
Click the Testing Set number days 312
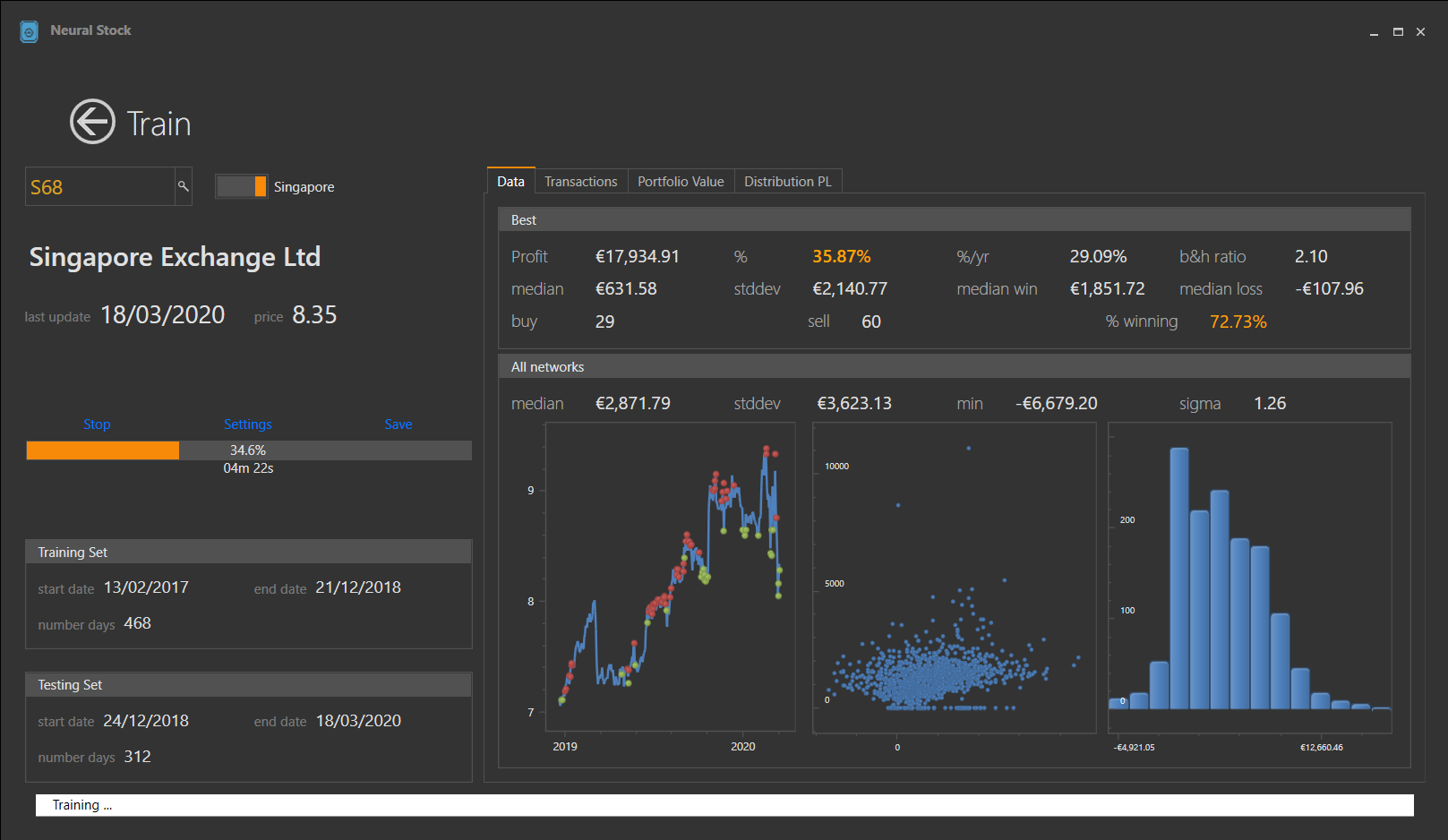137,757
